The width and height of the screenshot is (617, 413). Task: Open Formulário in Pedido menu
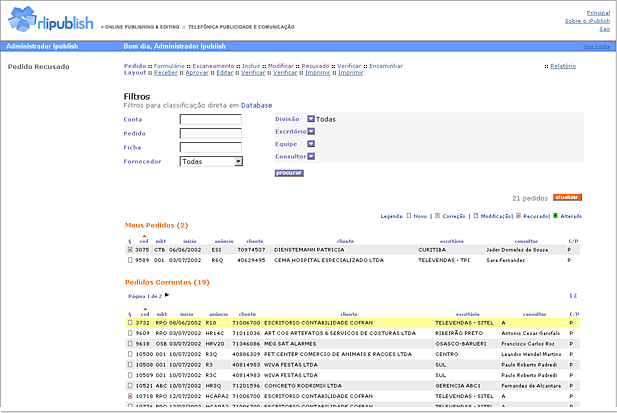point(169,66)
